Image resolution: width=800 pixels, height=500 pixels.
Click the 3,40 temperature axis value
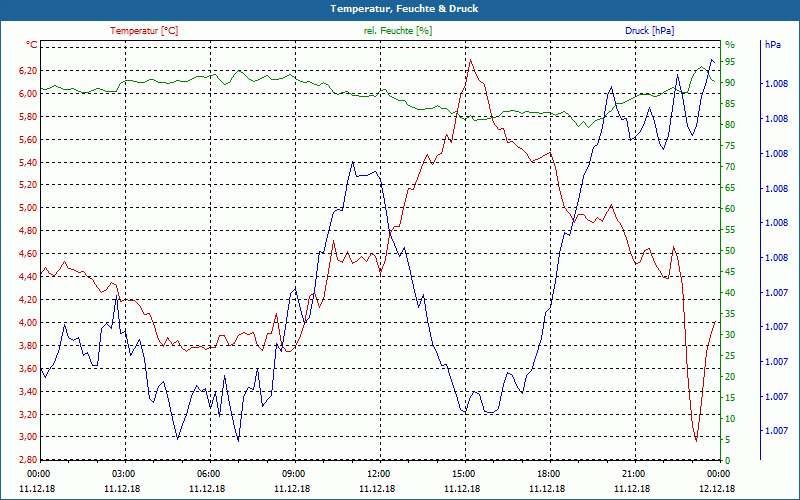coord(28,391)
